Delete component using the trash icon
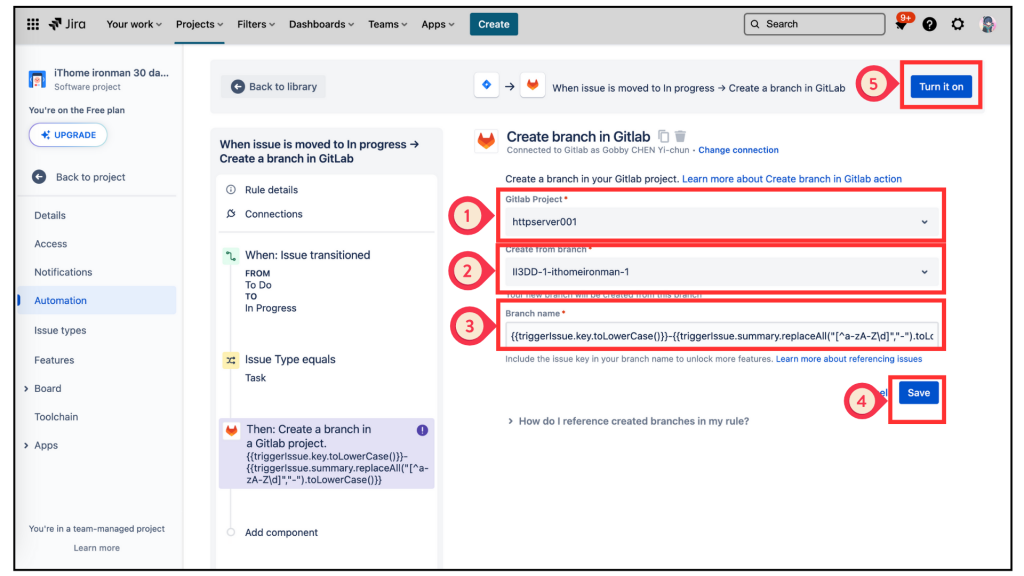This screenshot has height=576, width=1024. 680,136
